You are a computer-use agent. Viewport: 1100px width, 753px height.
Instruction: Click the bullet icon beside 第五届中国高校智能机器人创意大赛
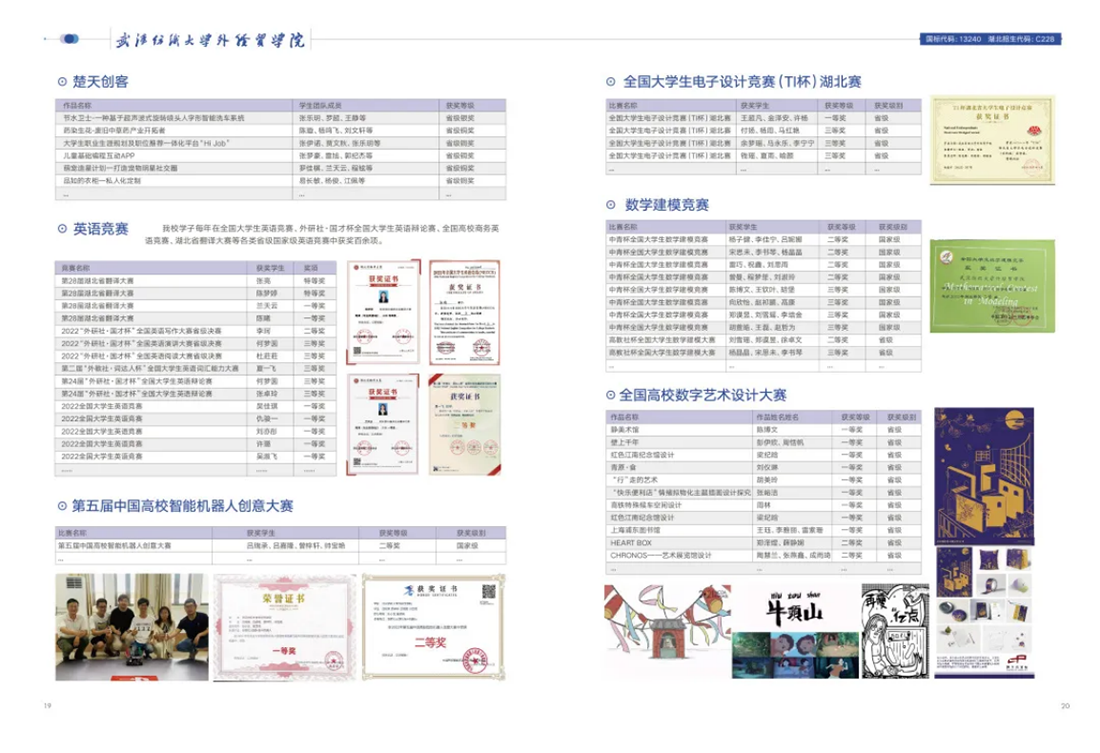pos(62,507)
